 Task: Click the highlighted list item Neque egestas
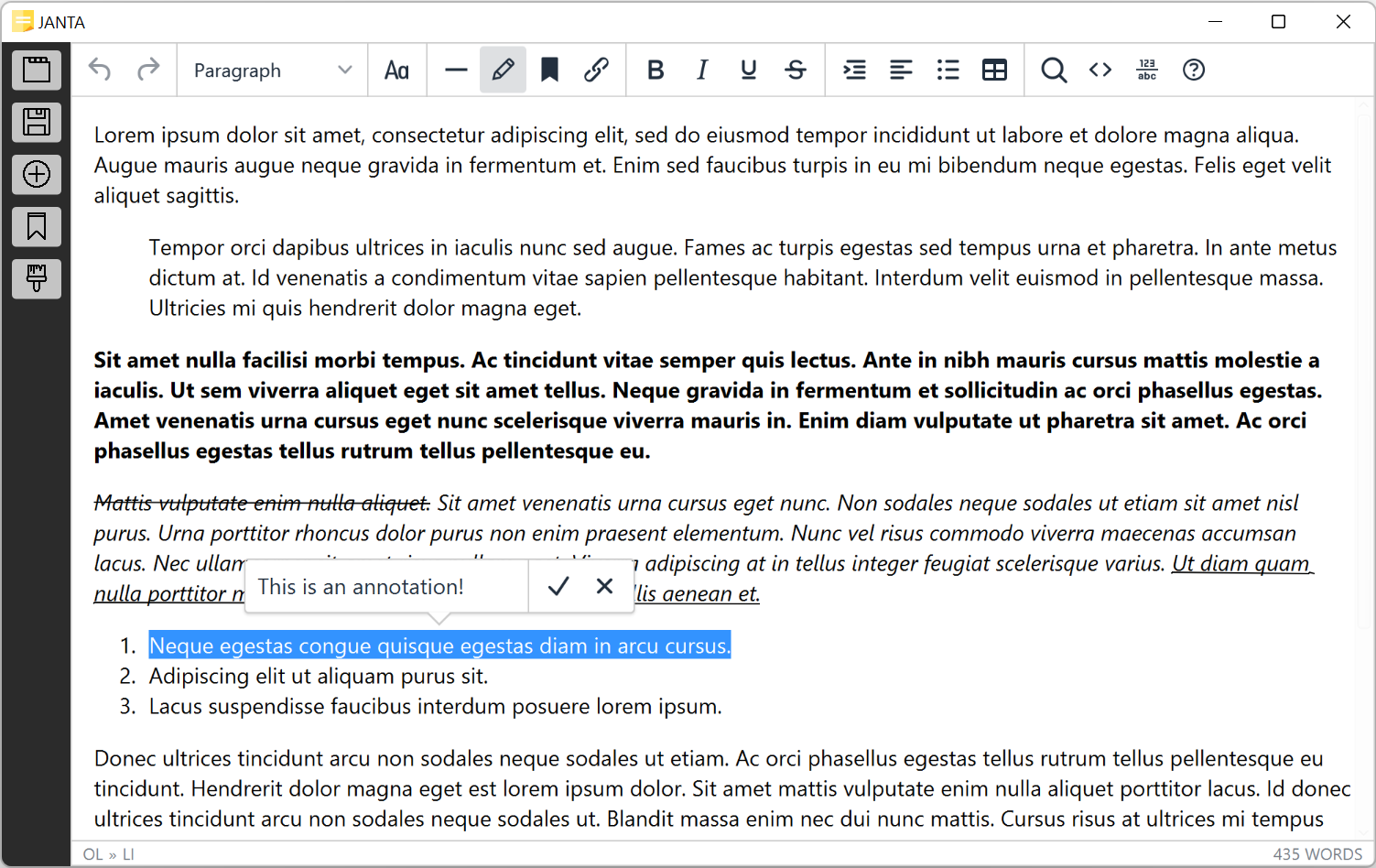tap(439, 646)
